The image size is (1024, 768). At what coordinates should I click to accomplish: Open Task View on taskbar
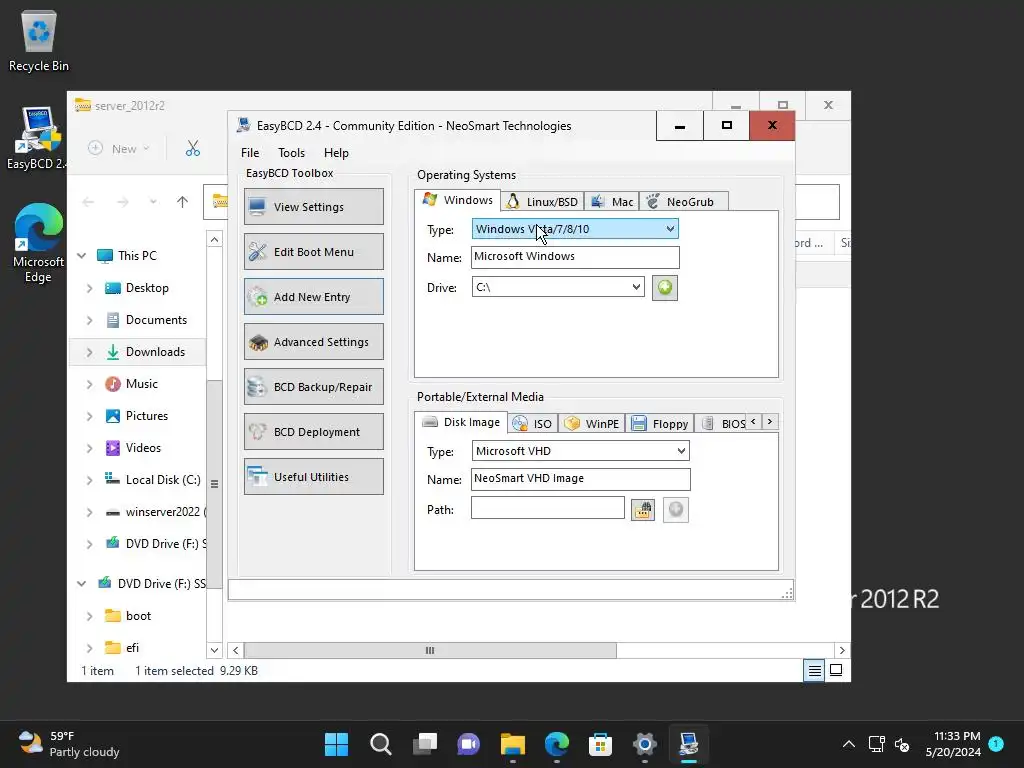[x=424, y=744]
